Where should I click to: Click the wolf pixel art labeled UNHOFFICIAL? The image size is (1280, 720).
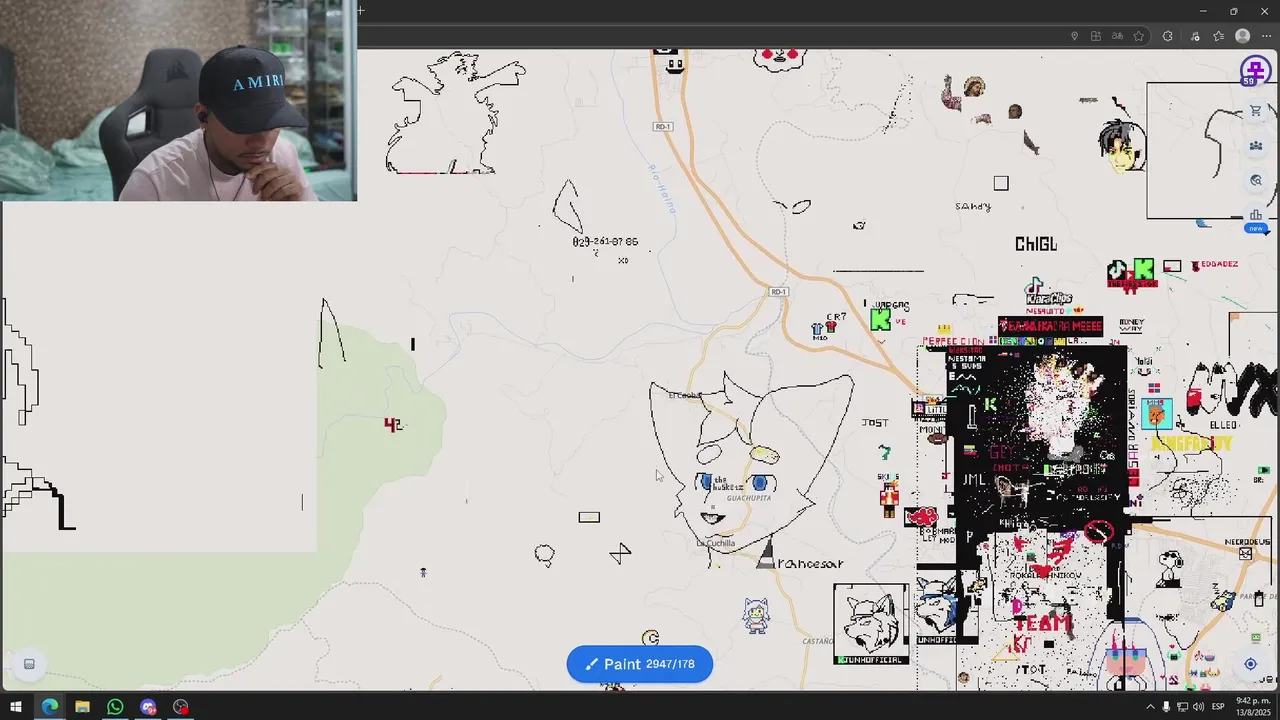click(x=872, y=624)
